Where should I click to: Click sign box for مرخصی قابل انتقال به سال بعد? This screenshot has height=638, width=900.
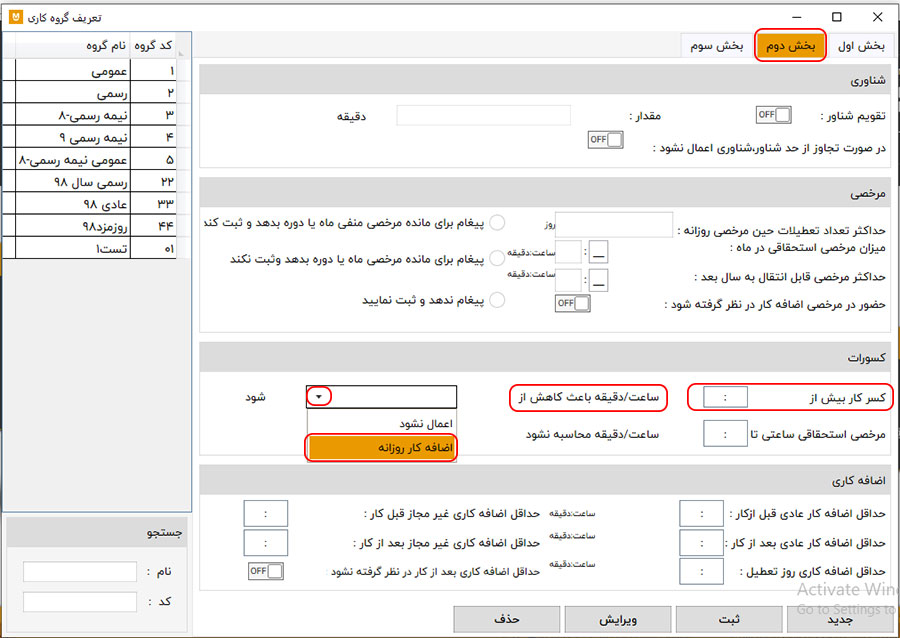[598, 280]
